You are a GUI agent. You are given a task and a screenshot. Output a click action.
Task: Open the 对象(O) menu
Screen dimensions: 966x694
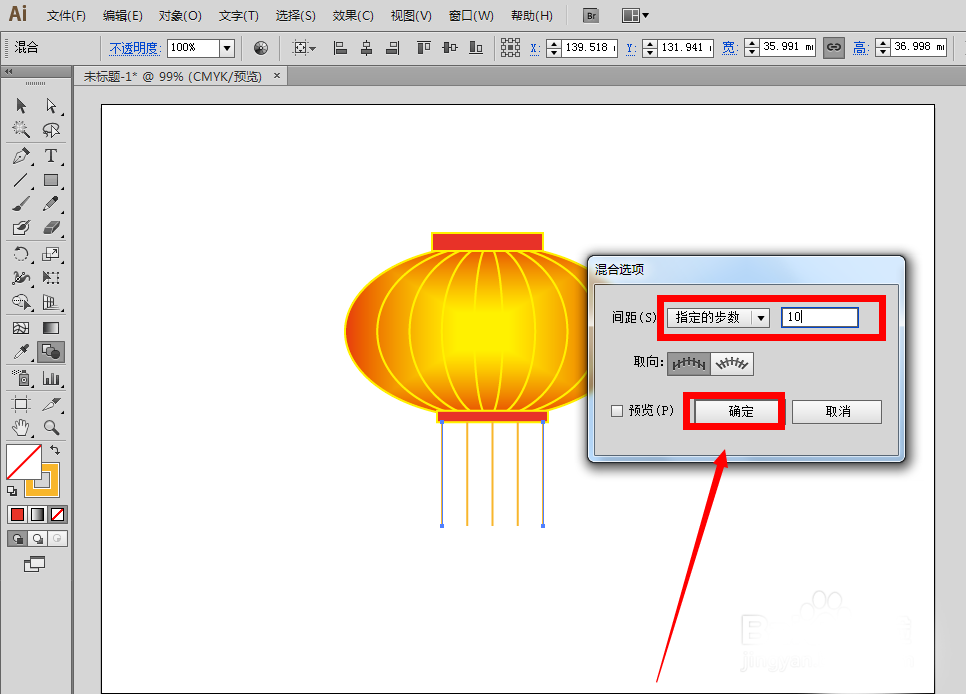point(180,16)
